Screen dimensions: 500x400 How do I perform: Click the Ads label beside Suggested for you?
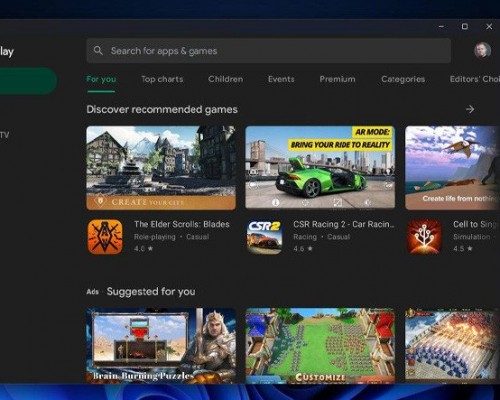pyautogui.click(x=93, y=292)
